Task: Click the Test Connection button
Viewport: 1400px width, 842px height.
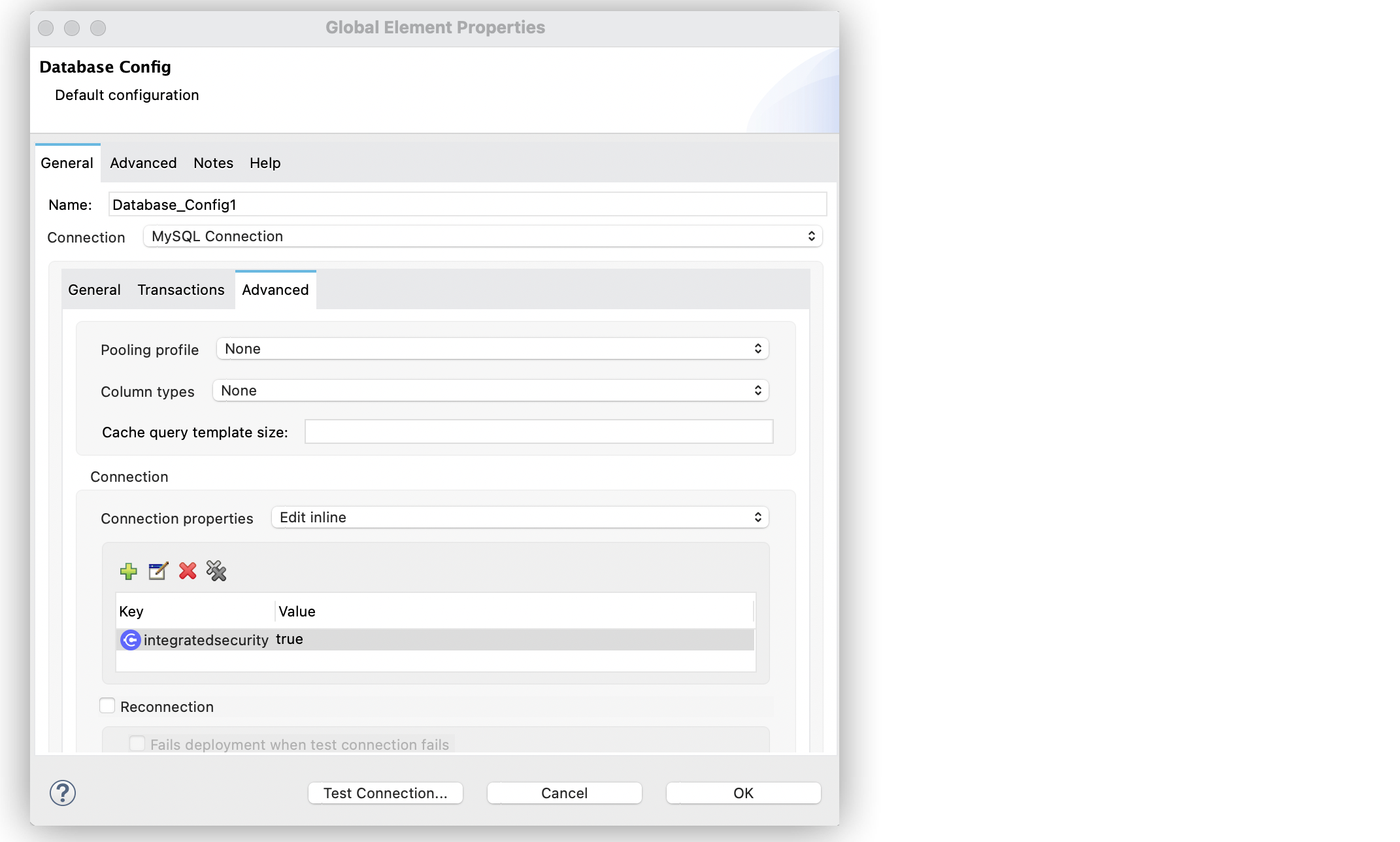Action: pyautogui.click(x=386, y=792)
